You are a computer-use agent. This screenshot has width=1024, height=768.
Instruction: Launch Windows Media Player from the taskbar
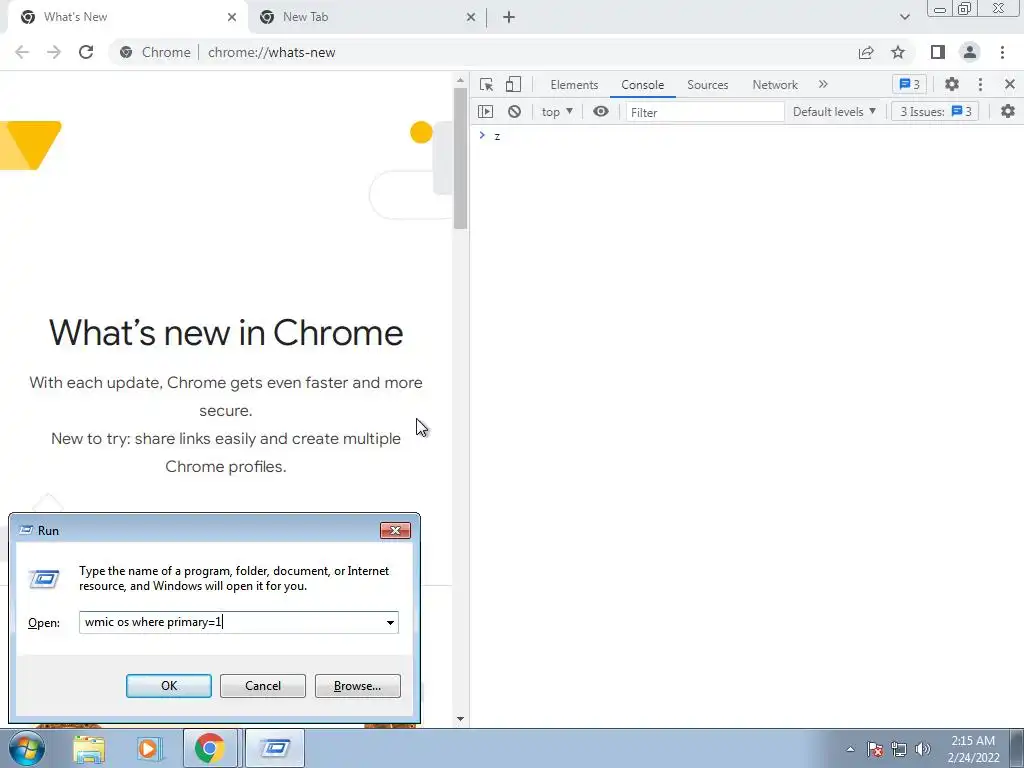point(149,748)
